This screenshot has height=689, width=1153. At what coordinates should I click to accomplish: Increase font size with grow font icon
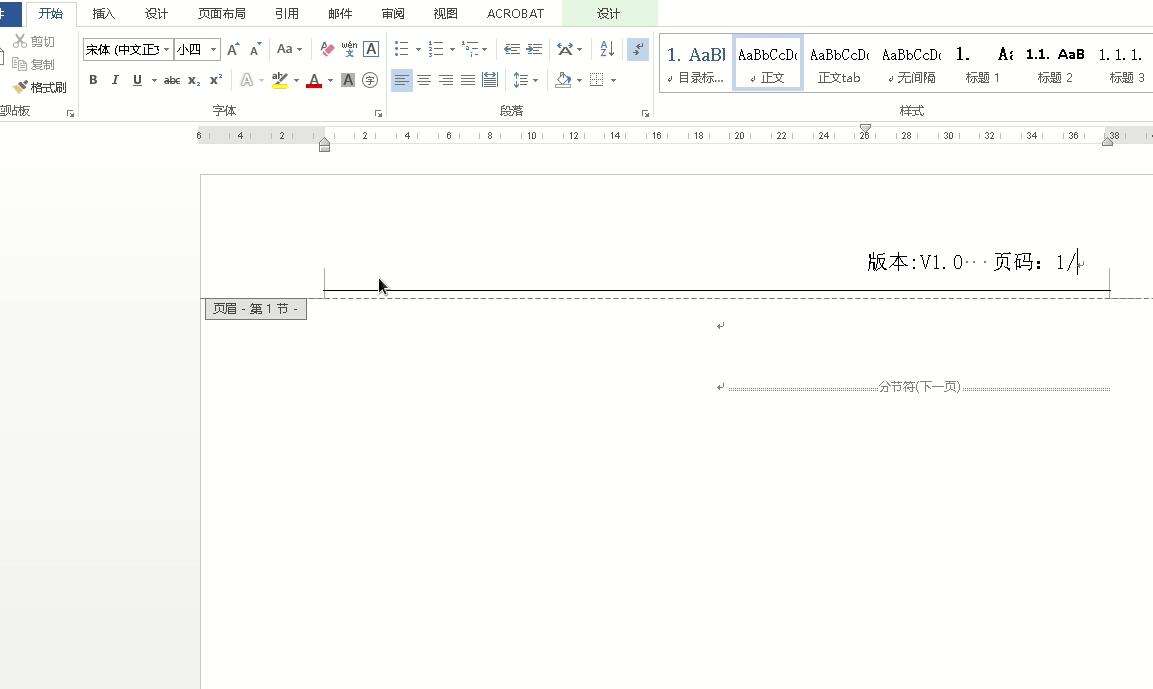tap(233, 49)
